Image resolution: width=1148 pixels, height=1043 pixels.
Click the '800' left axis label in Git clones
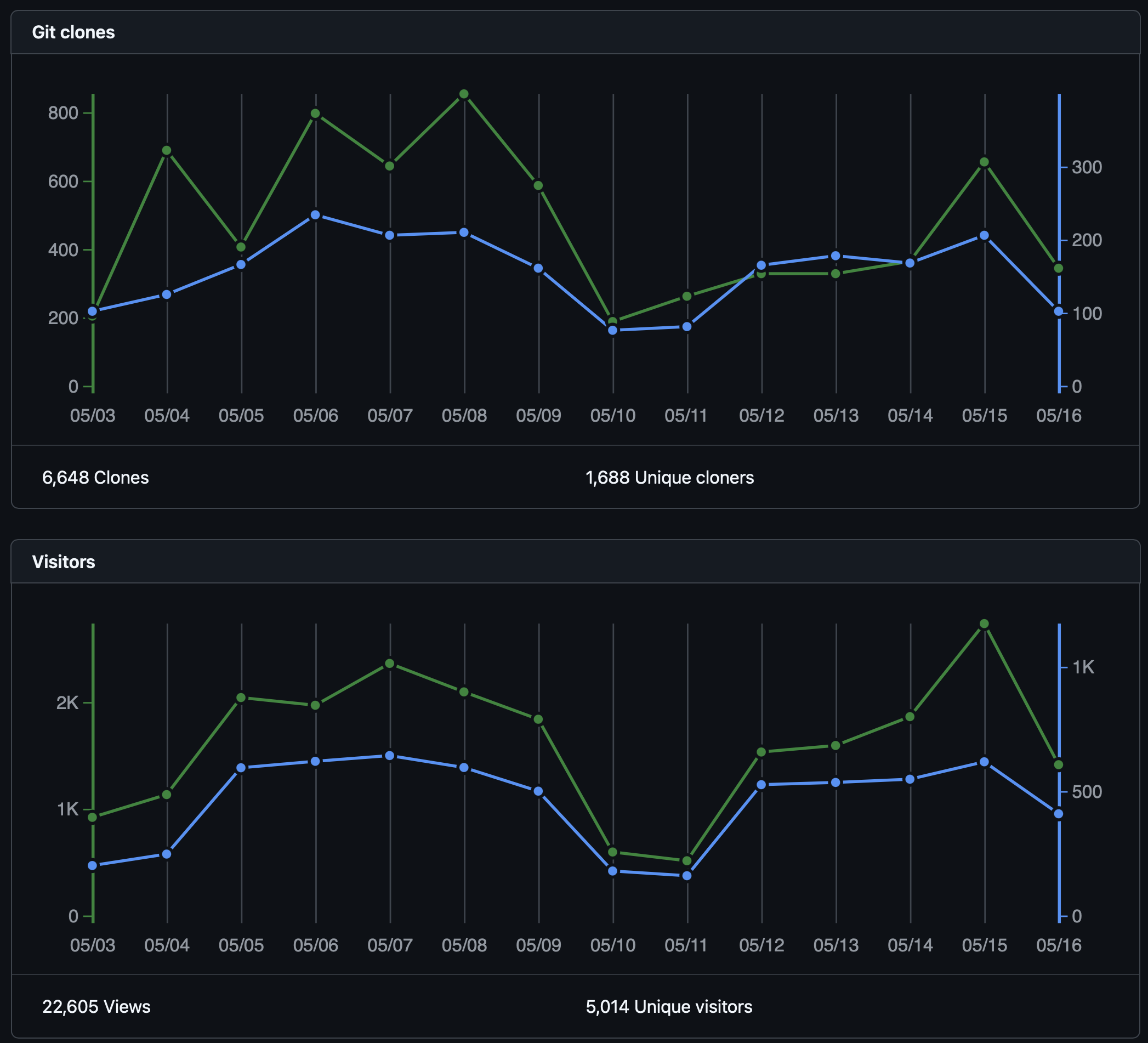pos(62,113)
